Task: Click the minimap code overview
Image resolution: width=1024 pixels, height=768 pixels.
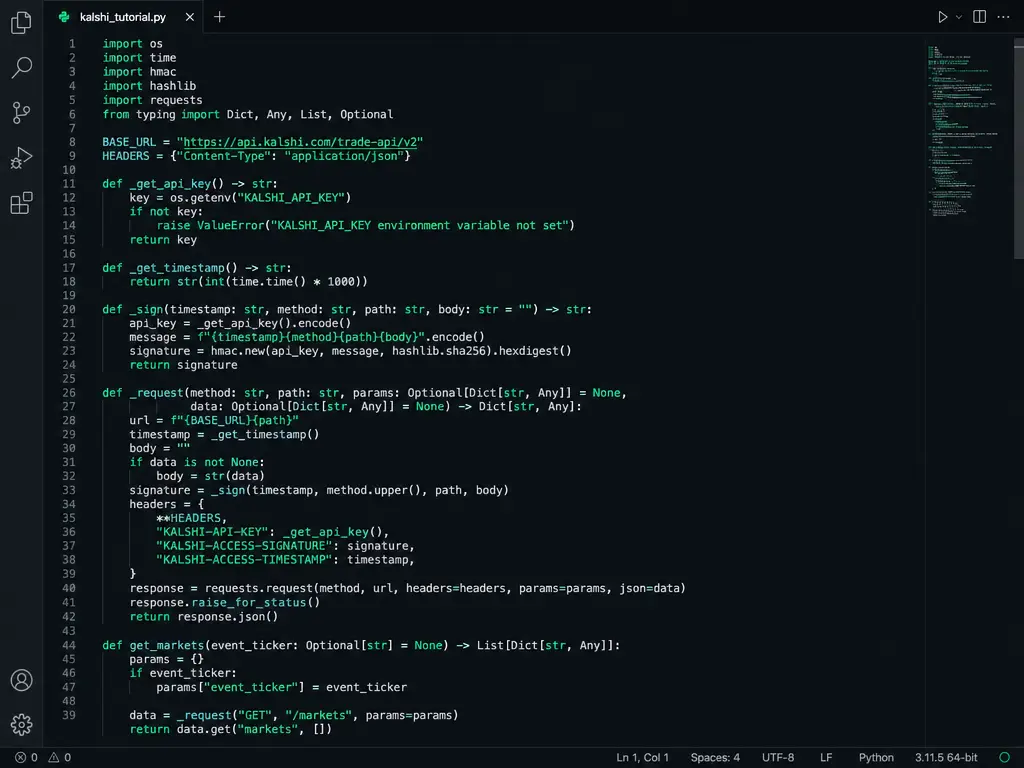Action: pos(963,131)
